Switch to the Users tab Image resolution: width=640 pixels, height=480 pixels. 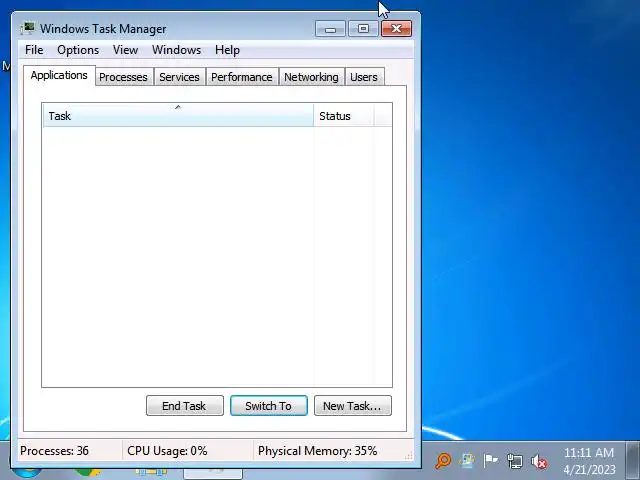[364, 77]
